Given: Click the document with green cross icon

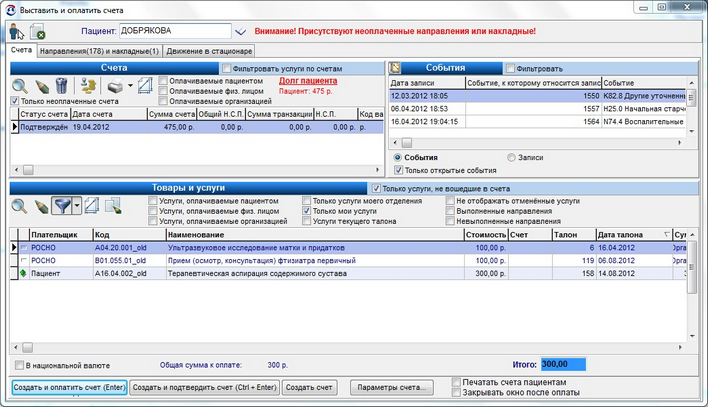Looking at the screenshot, I should coord(37,32).
